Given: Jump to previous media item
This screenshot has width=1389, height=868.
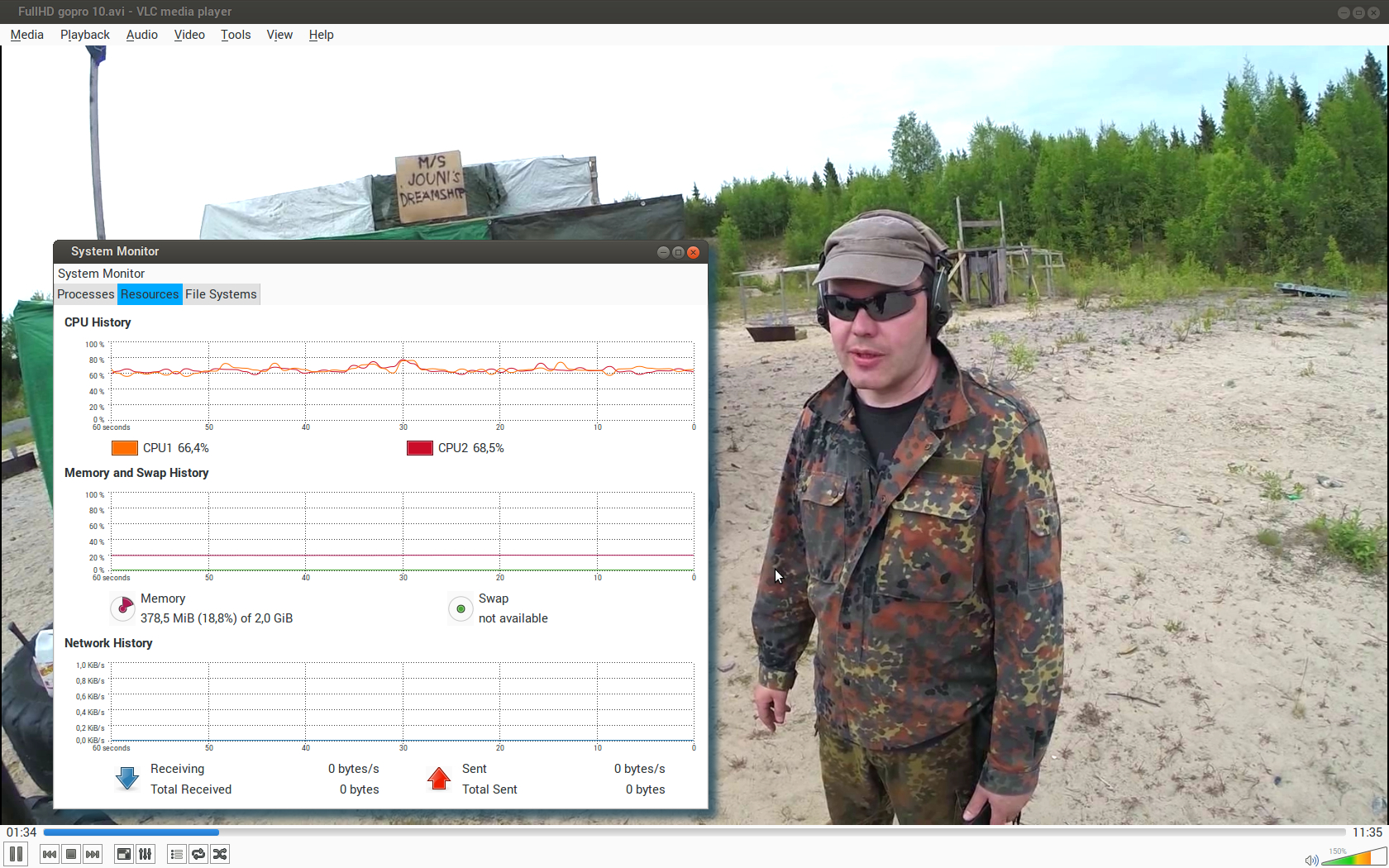Looking at the screenshot, I should (x=50, y=854).
